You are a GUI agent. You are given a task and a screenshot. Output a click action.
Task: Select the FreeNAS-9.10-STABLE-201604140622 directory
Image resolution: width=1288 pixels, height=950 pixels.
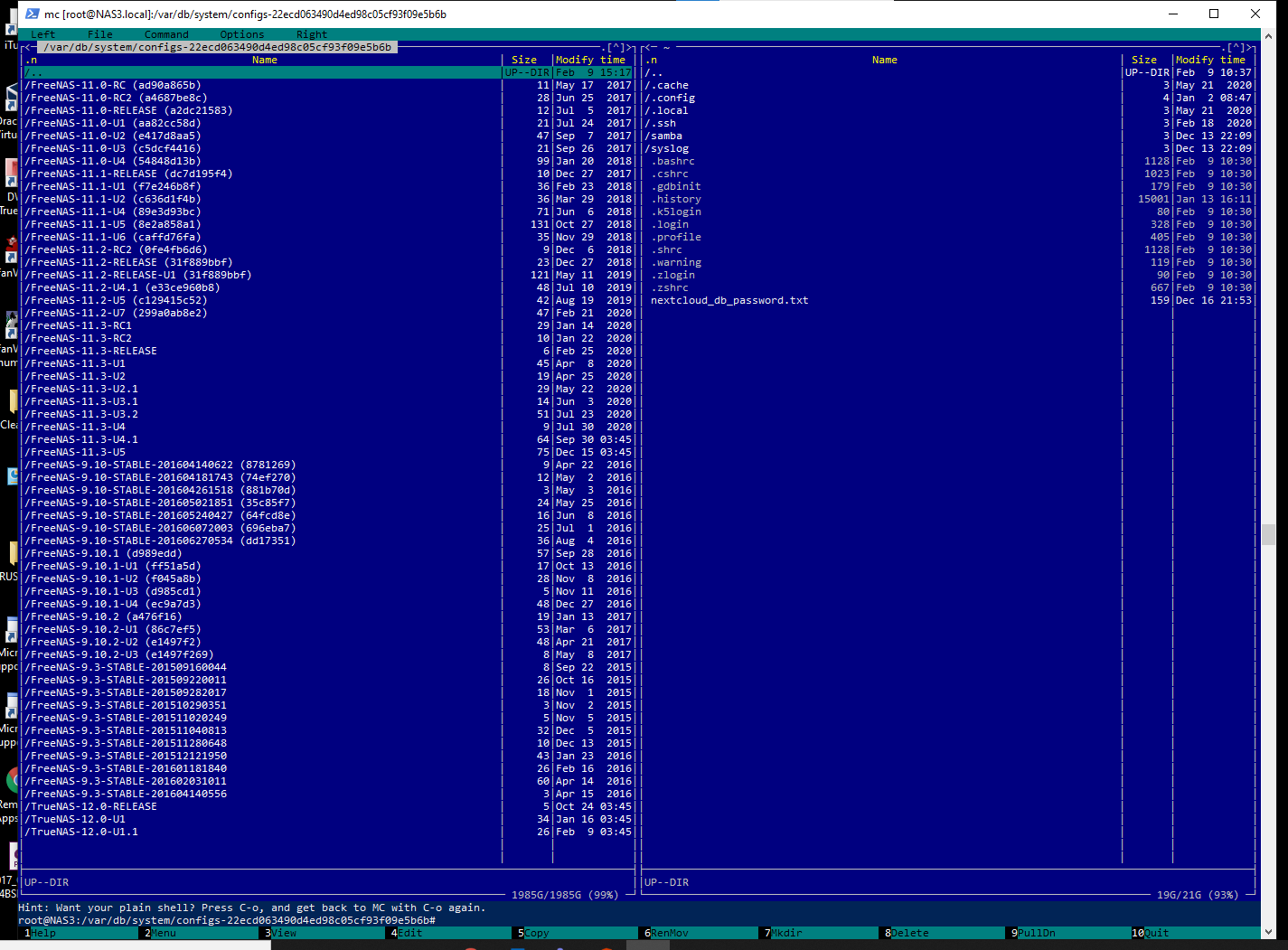[328, 465]
